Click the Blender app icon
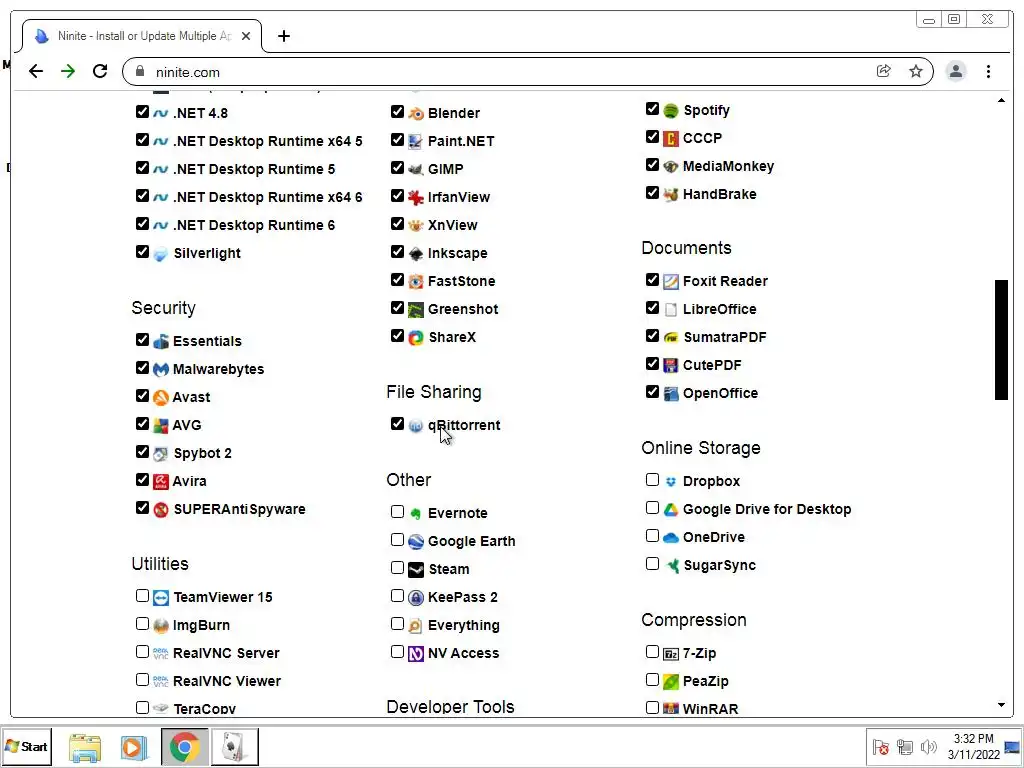The height and width of the screenshot is (768, 1024). point(415,114)
